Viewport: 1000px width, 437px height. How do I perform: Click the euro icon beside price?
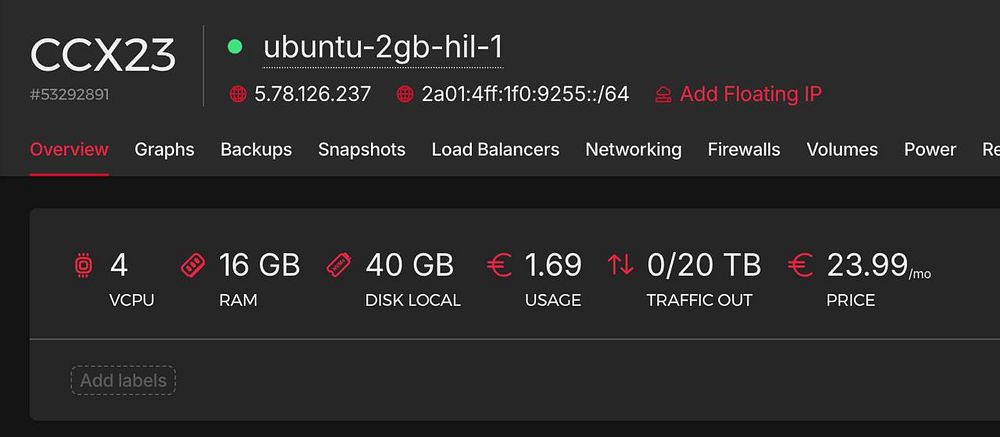tap(800, 265)
